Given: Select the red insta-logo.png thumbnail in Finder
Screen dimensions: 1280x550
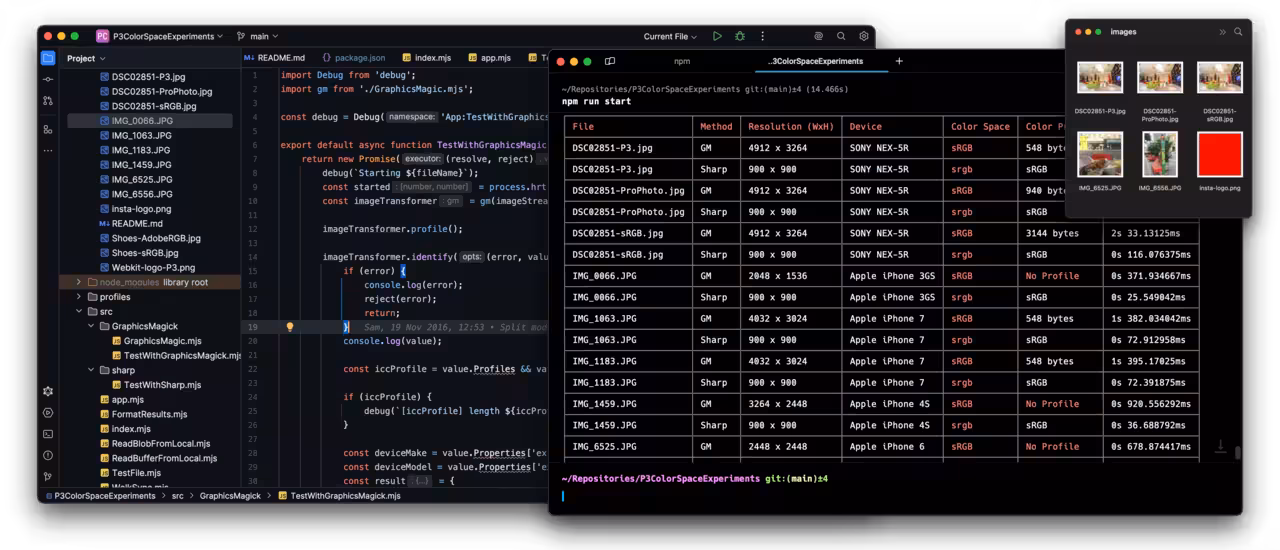Looking at the screenshot, I should (x=1220, y=155).
